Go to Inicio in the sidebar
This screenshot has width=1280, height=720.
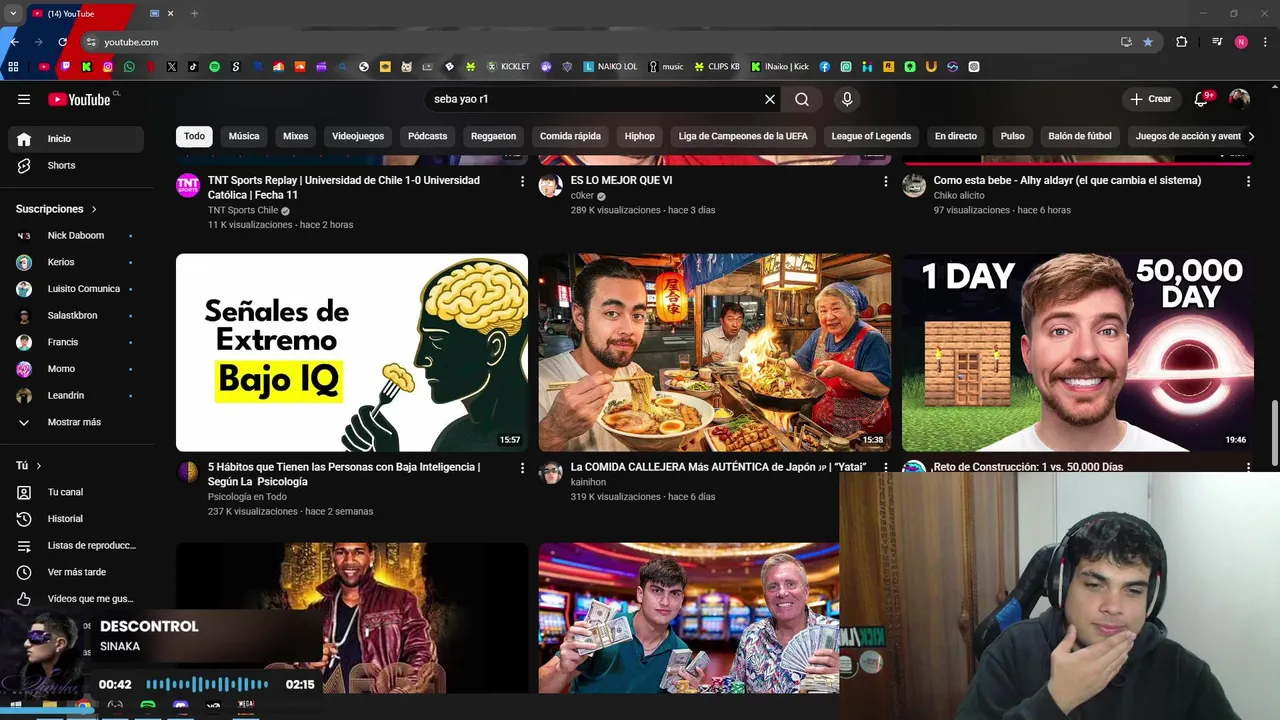coord(76,139)
